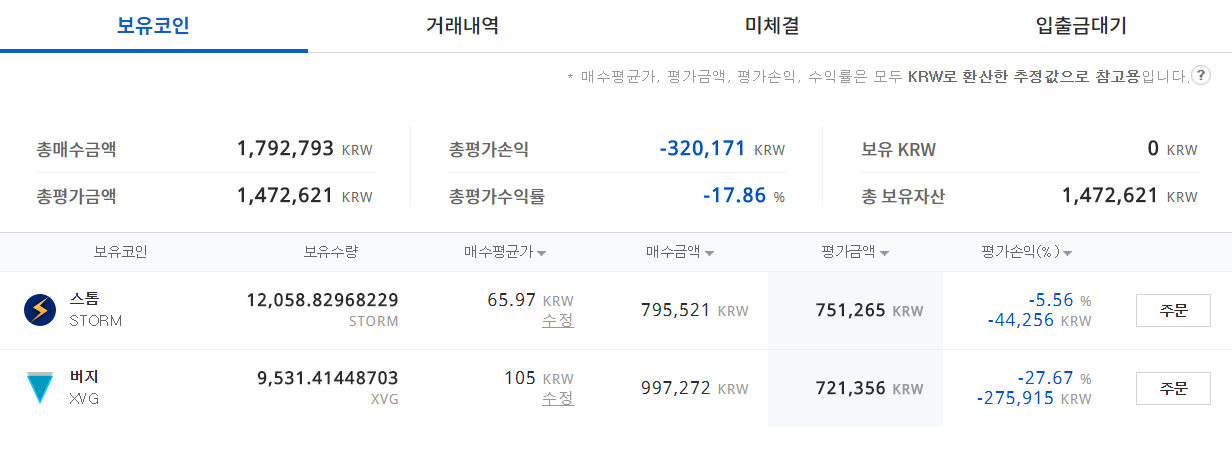This screenshot has width=1232, height=451.
Task: Click 주문 button for XVG
Action: (x=1173, y=389)
